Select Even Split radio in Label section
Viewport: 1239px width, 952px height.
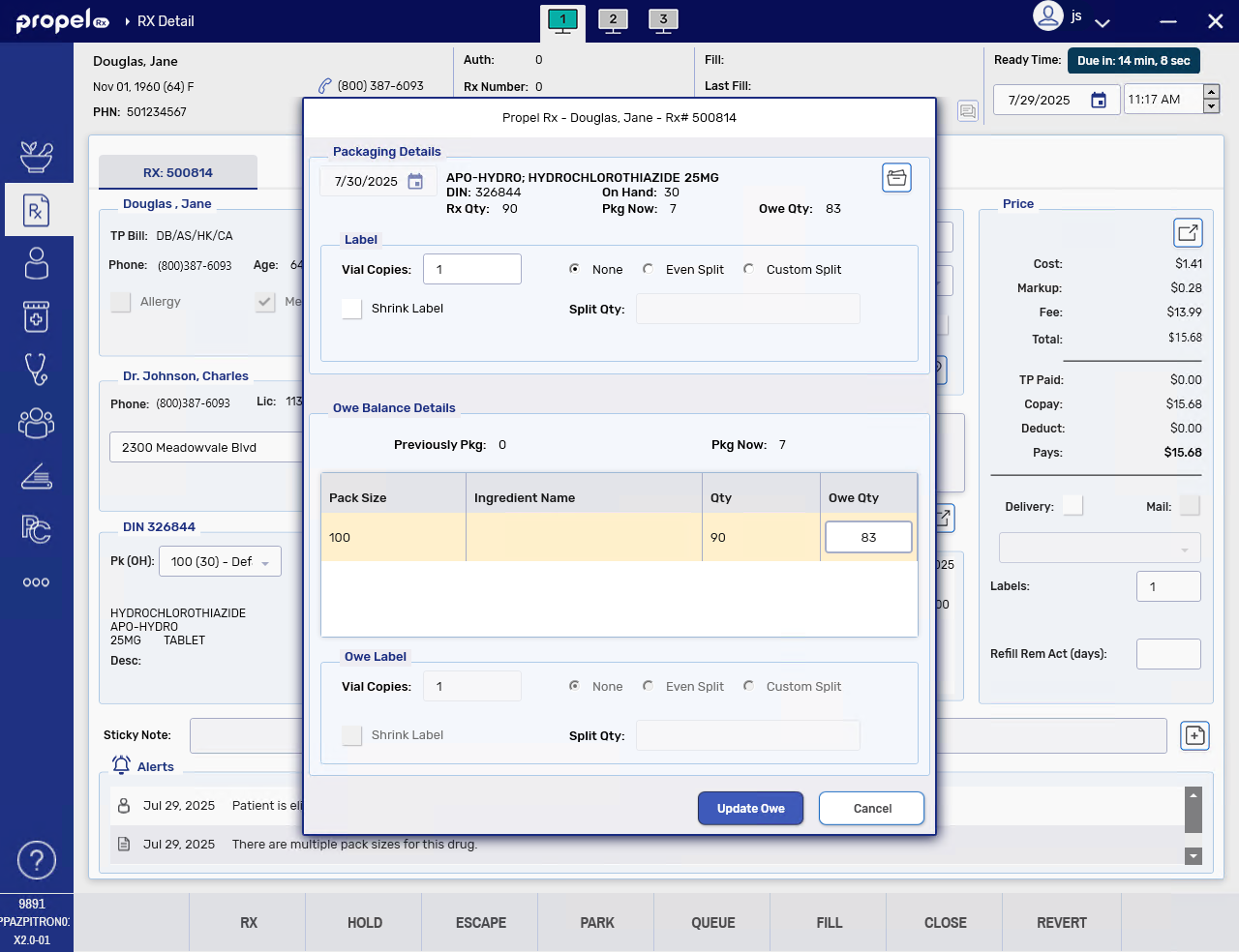point(649,269)
